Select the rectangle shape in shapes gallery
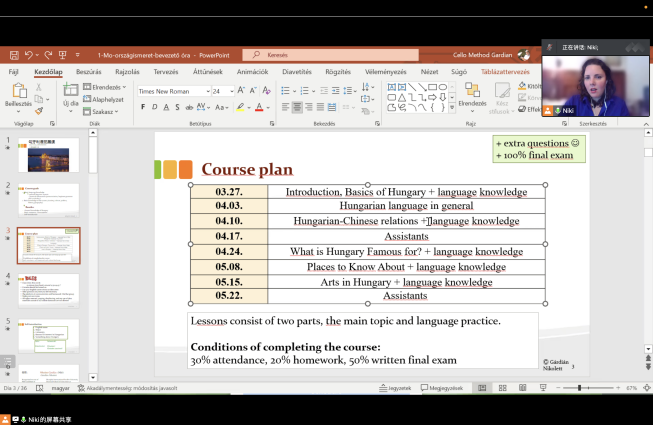The image size is (653, 425). (432, 87)
